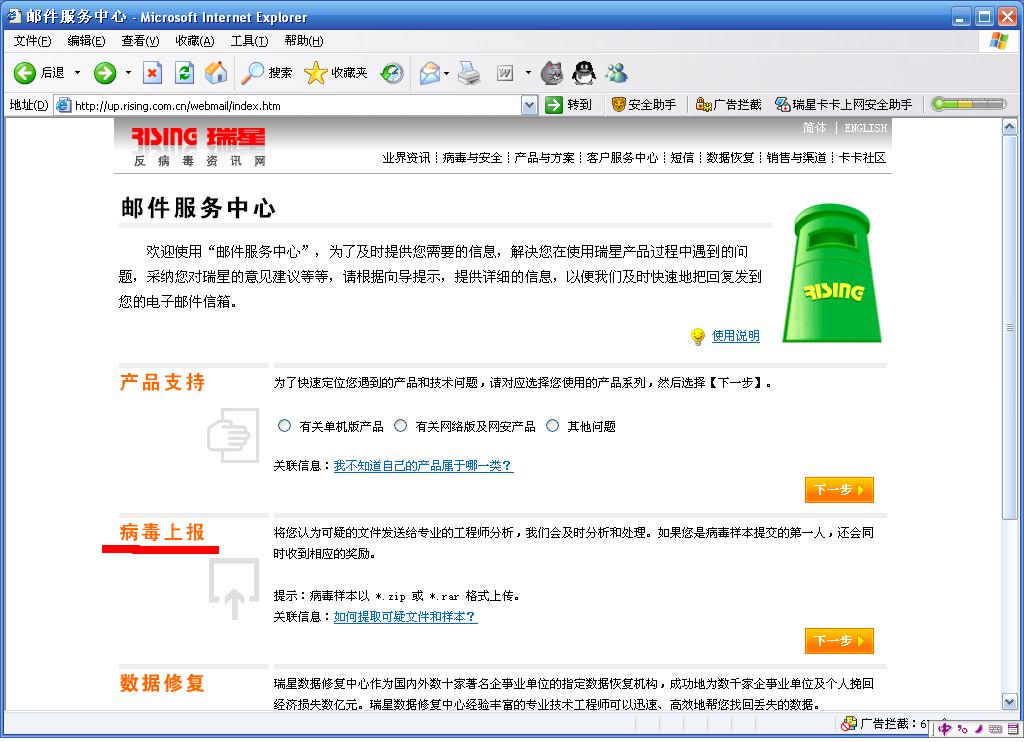Open 短信 navigation link
This screenshot has width=1024, height=742.
682,157
